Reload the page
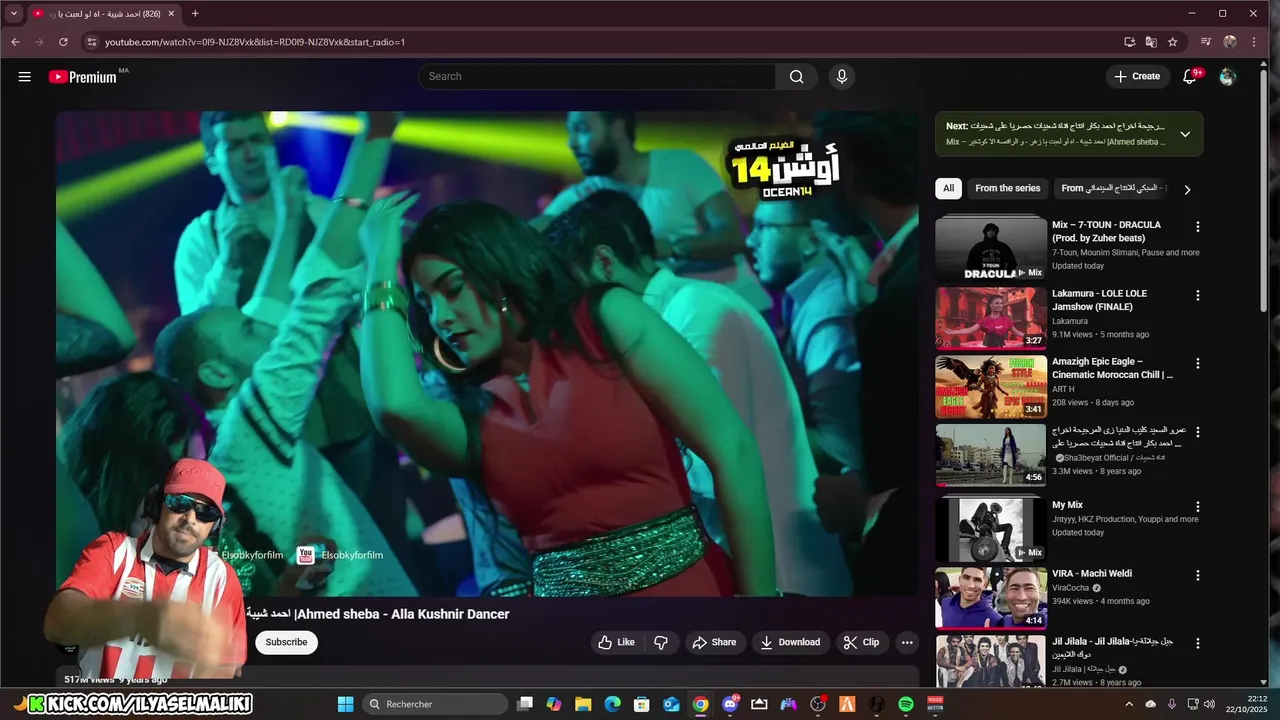Viewport: 1280px width, 720px height. [63, 42]
